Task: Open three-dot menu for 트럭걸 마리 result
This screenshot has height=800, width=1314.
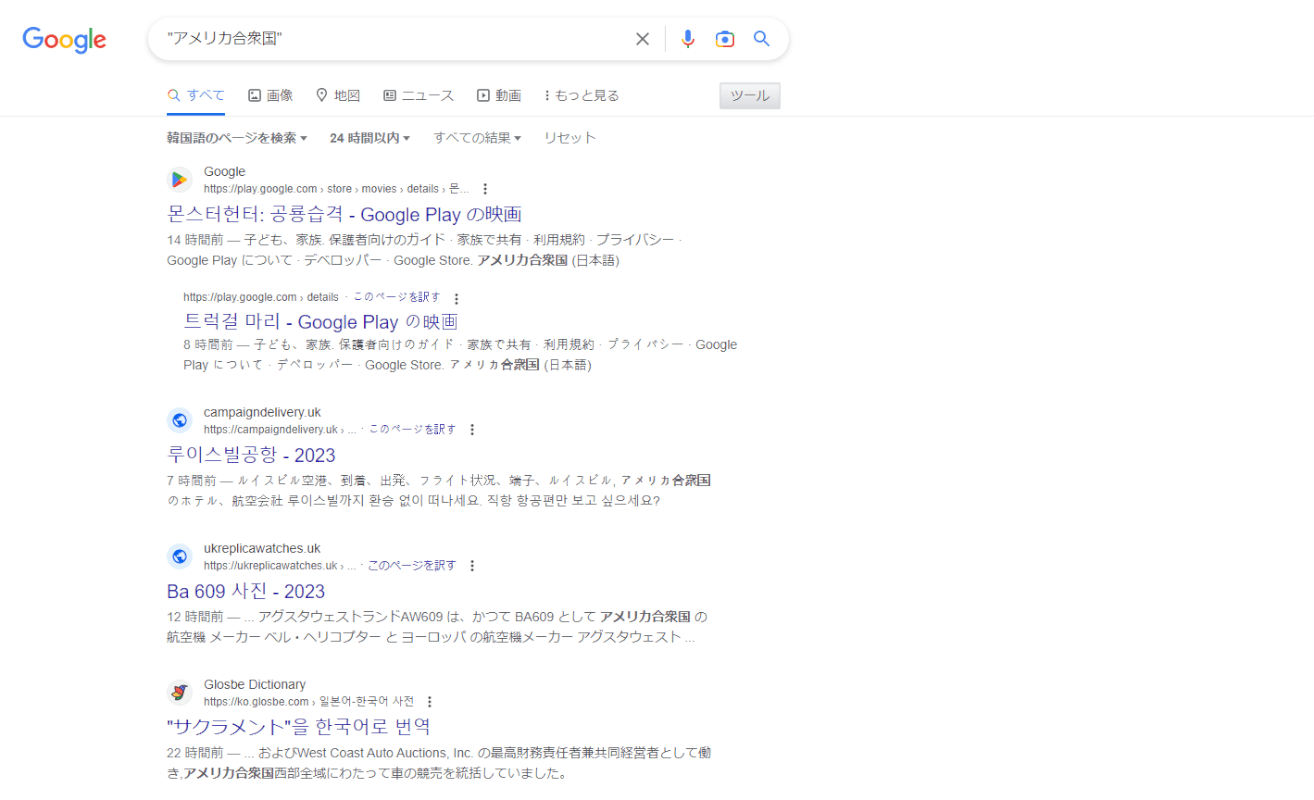Action: (457, 298)
